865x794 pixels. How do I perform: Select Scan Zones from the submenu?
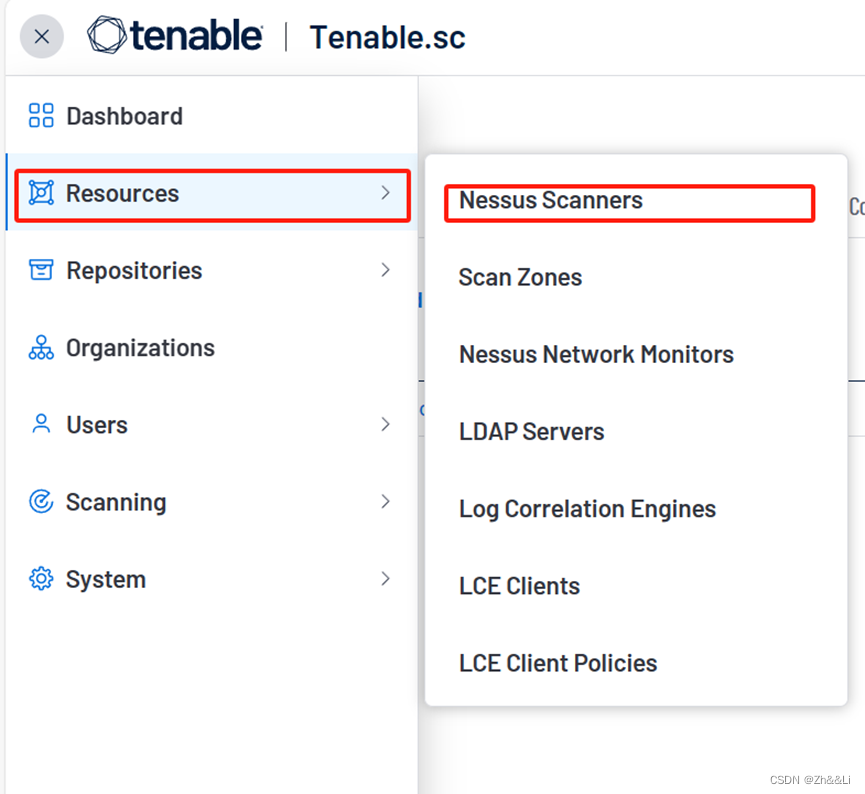pyautogui.click(x=519, y=277)
